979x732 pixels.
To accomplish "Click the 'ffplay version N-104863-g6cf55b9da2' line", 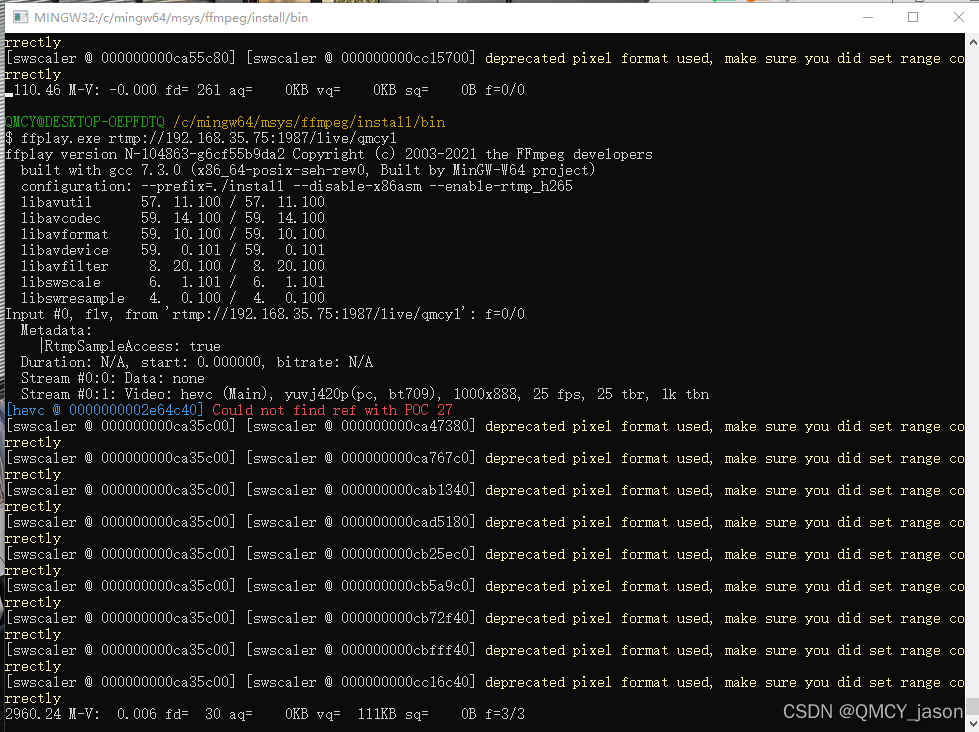I will 328,154.
